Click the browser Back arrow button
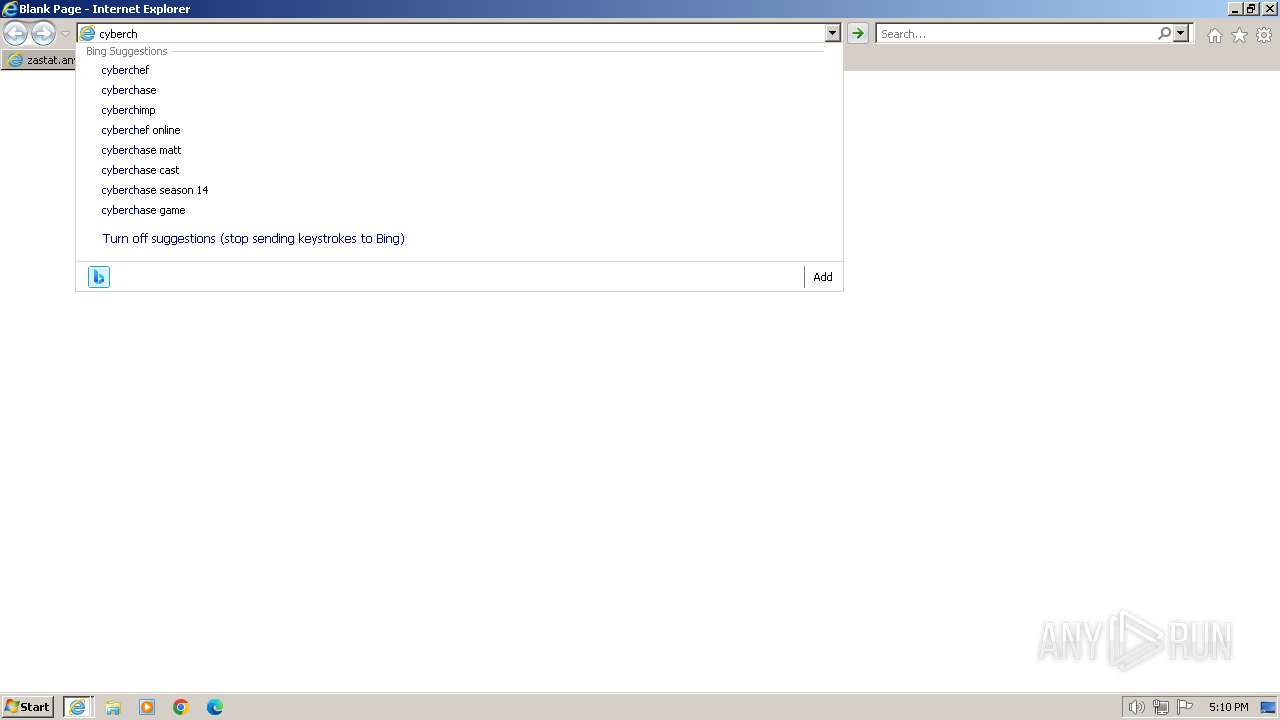The image size is (1280, 720). (x=15, y=34)
